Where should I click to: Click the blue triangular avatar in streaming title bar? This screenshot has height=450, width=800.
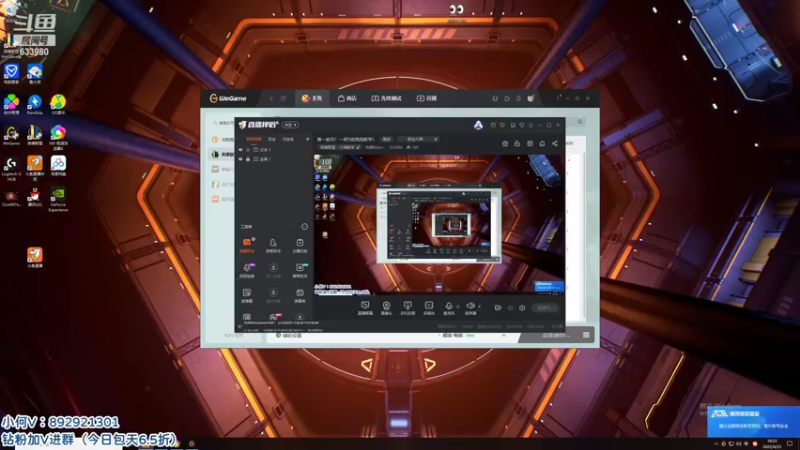pyautogui.click(x=478, y=124)
